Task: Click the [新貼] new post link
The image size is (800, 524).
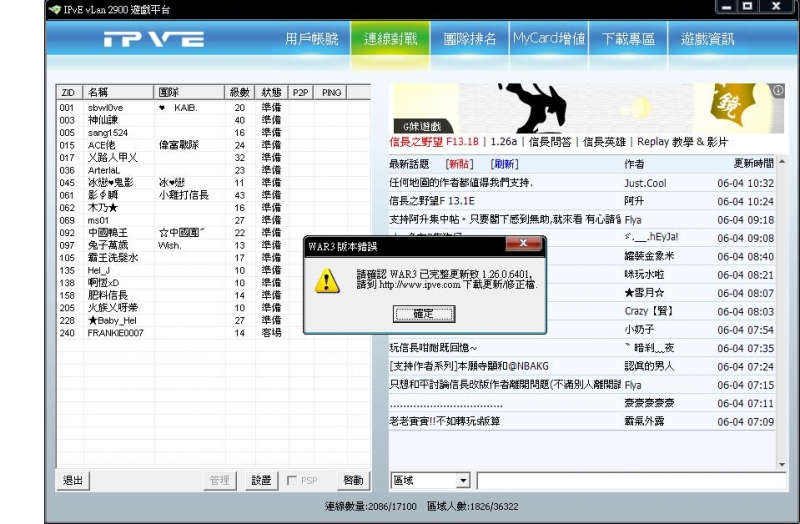Action: [459, 164]
